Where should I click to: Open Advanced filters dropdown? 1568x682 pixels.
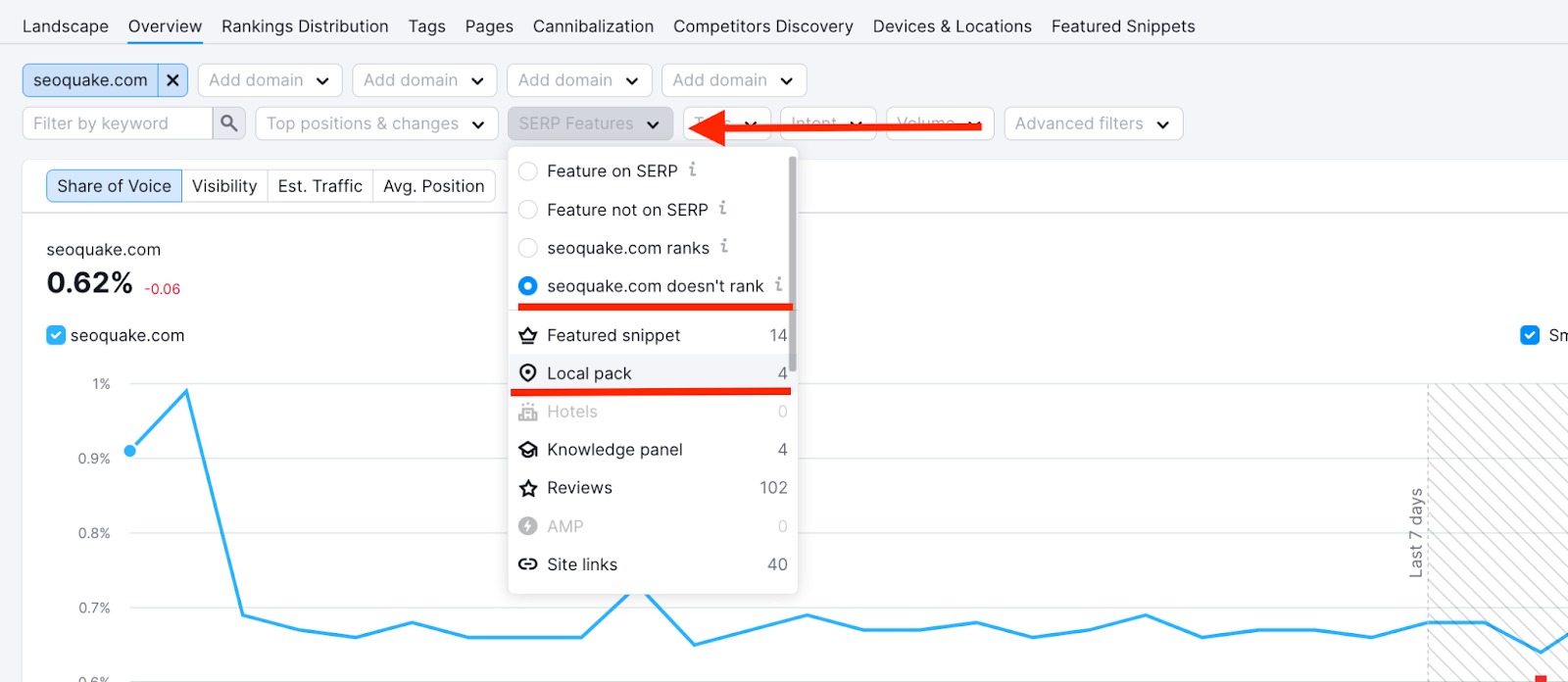[x=1094, y=123]
